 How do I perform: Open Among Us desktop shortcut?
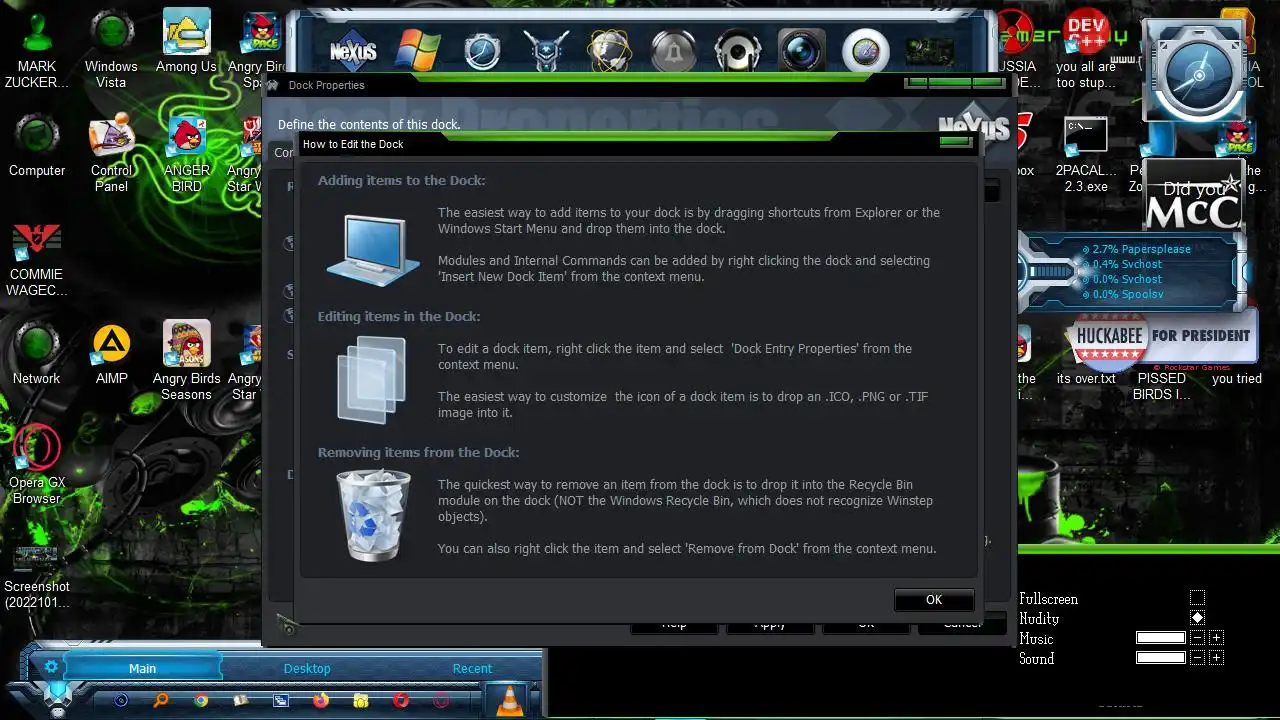(x=186, y=42)
